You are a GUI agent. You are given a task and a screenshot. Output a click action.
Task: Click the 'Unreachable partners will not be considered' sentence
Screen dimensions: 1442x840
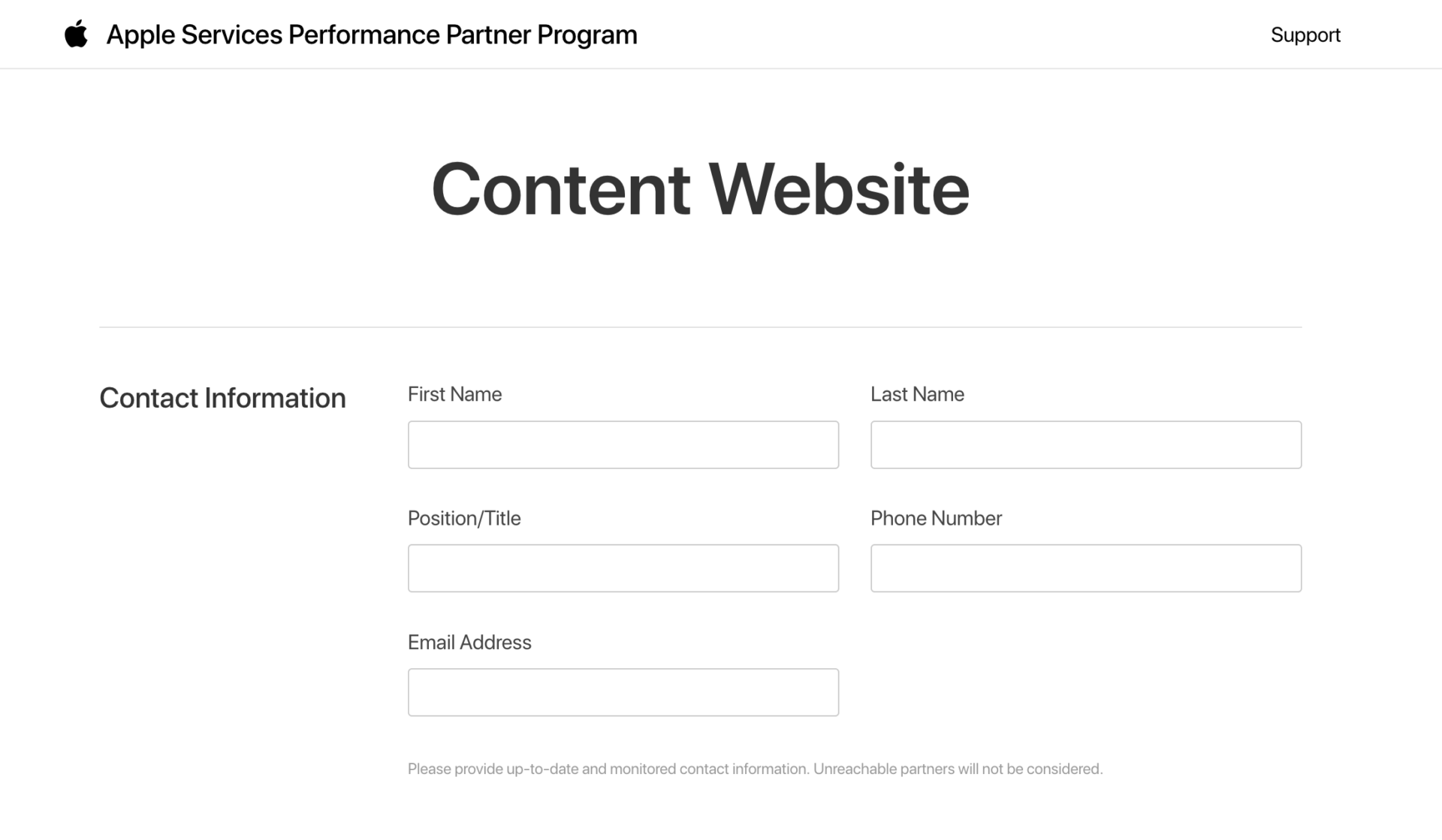coord(958,769)
